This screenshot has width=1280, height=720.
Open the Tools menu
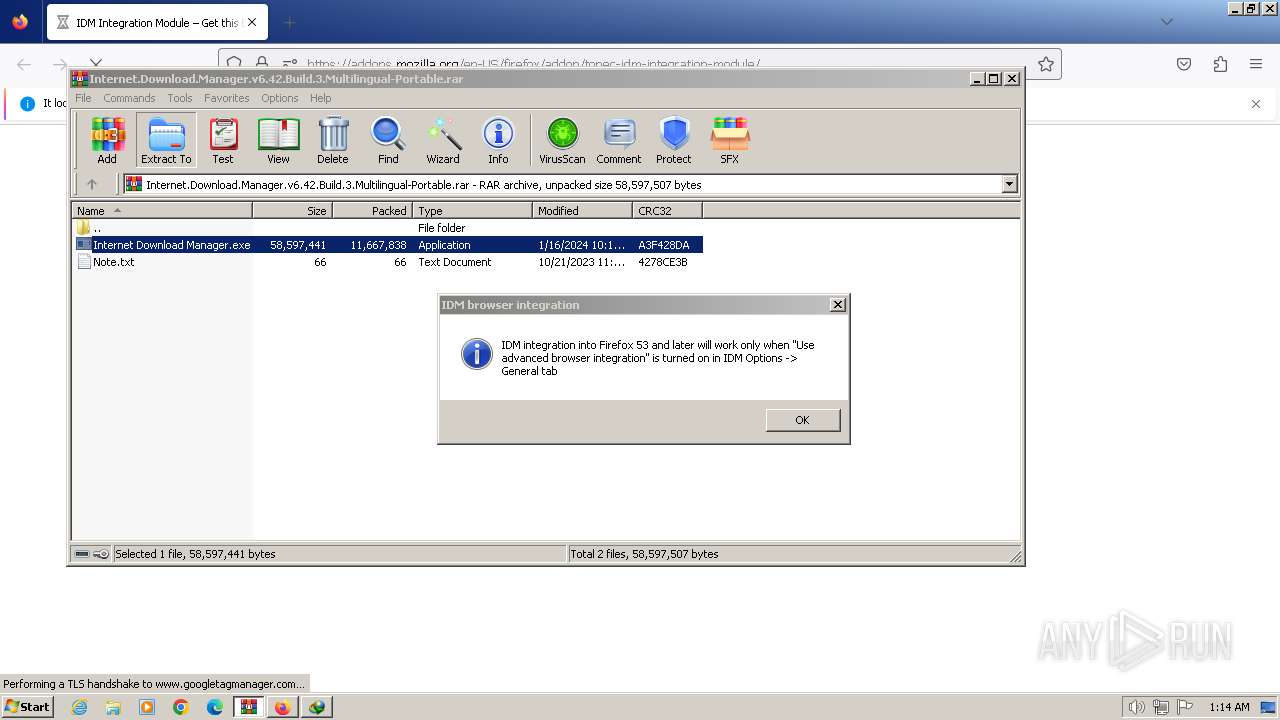pos(180,98)
